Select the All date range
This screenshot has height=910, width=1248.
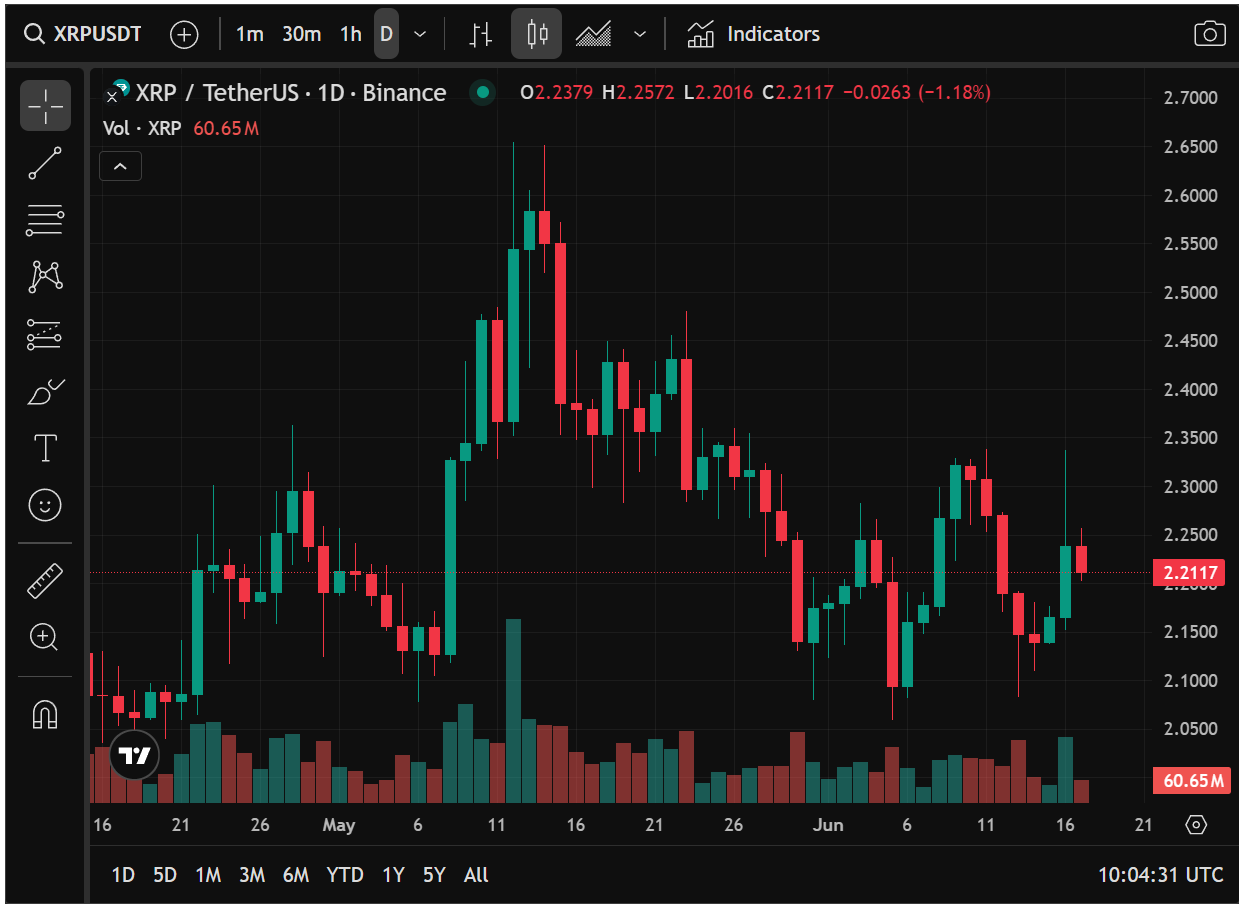(x=476, y=875)
